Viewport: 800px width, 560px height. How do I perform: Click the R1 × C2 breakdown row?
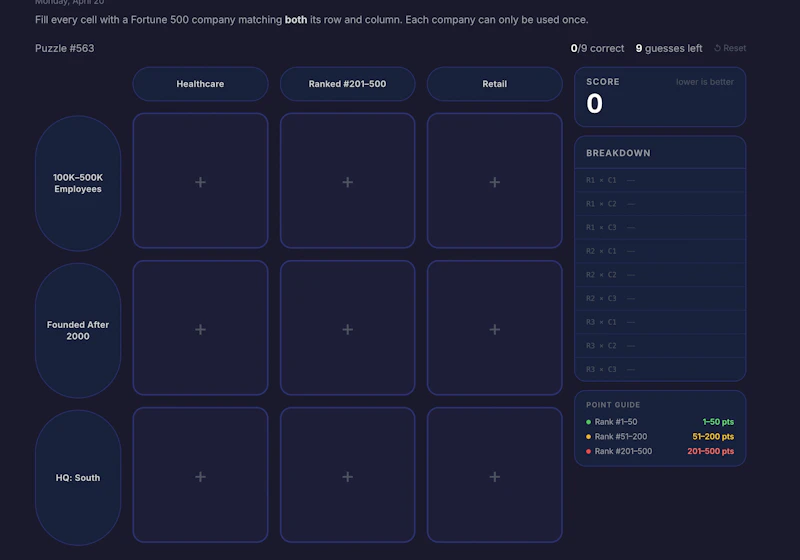660,203
